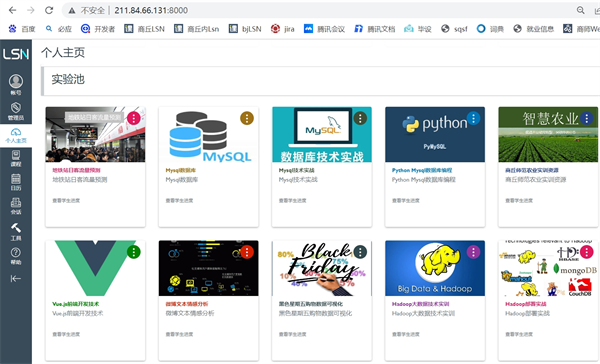Open the Hadoop部署实战 course title link
Image resolution: width=600 pixels, height=364 pixels.
coord(526,304)
